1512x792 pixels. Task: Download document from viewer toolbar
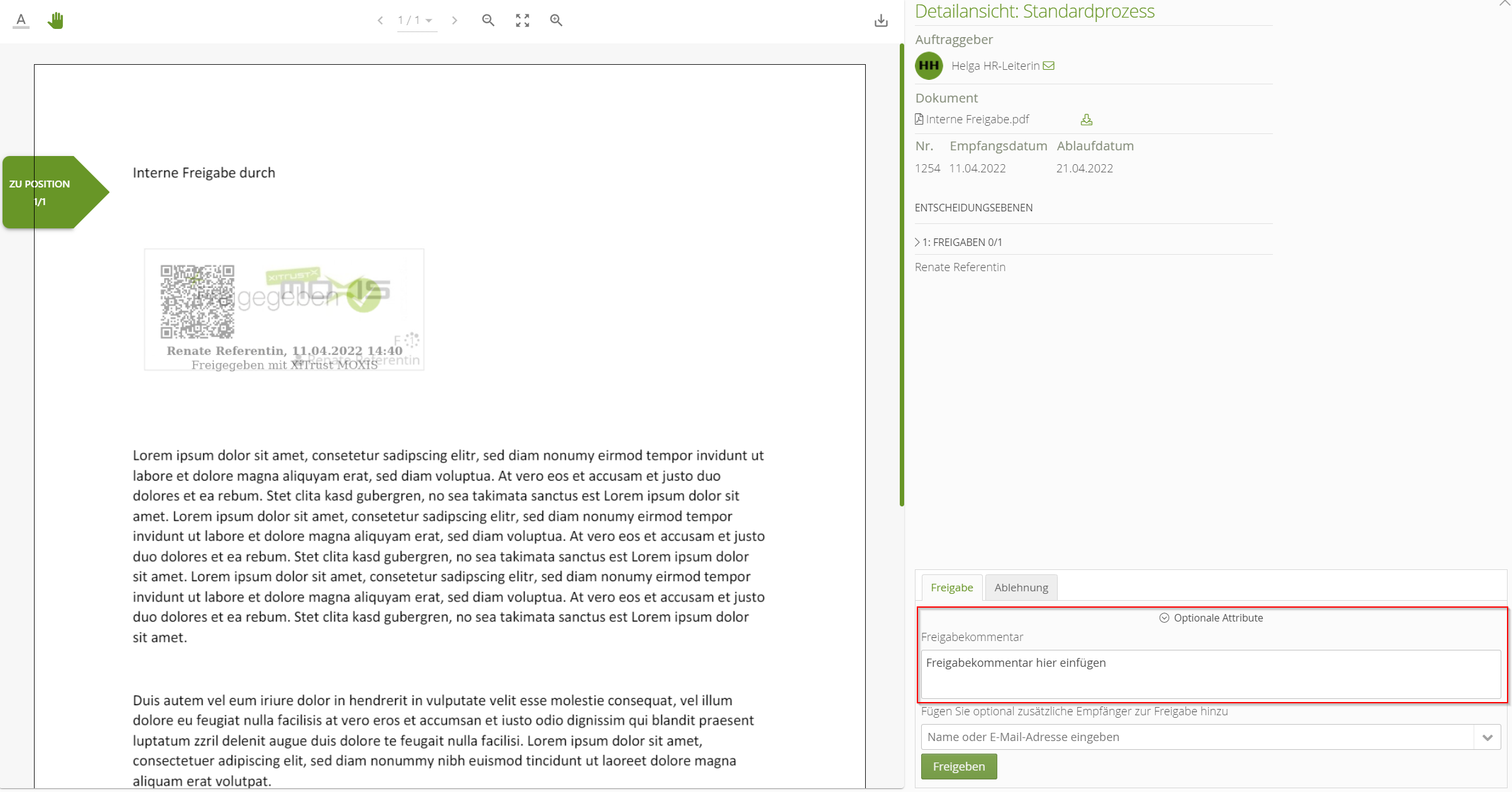pos(881,21)
